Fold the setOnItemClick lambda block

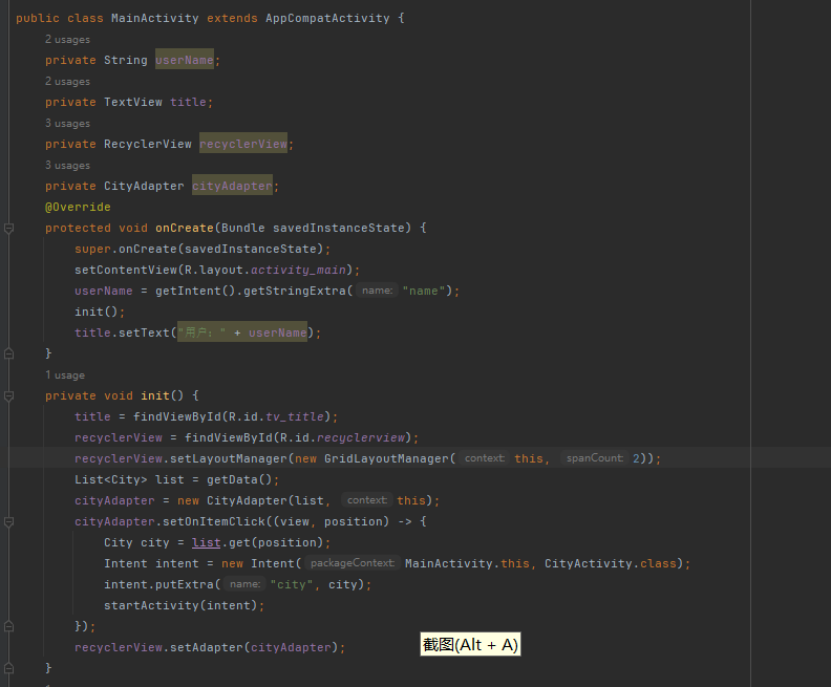coord(9,522)
